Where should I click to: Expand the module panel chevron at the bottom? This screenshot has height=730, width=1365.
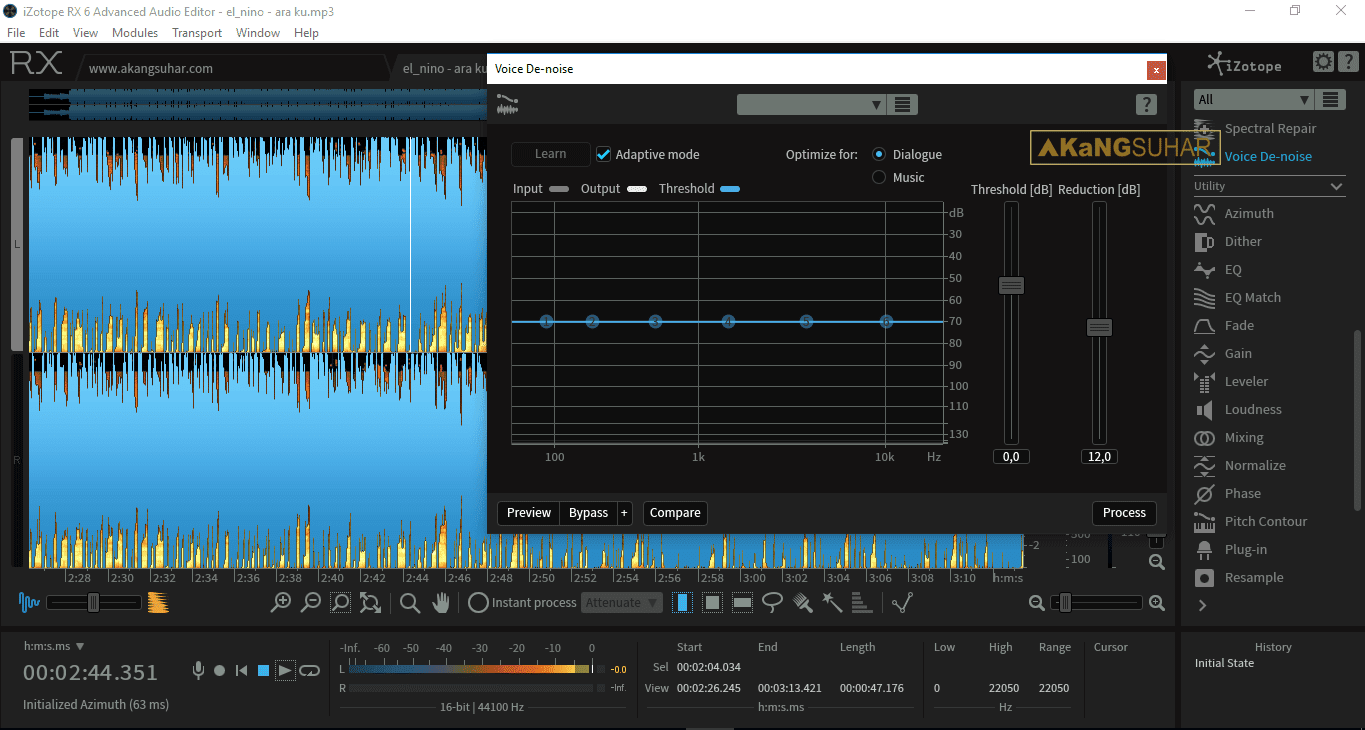[x=1202, y=605]
